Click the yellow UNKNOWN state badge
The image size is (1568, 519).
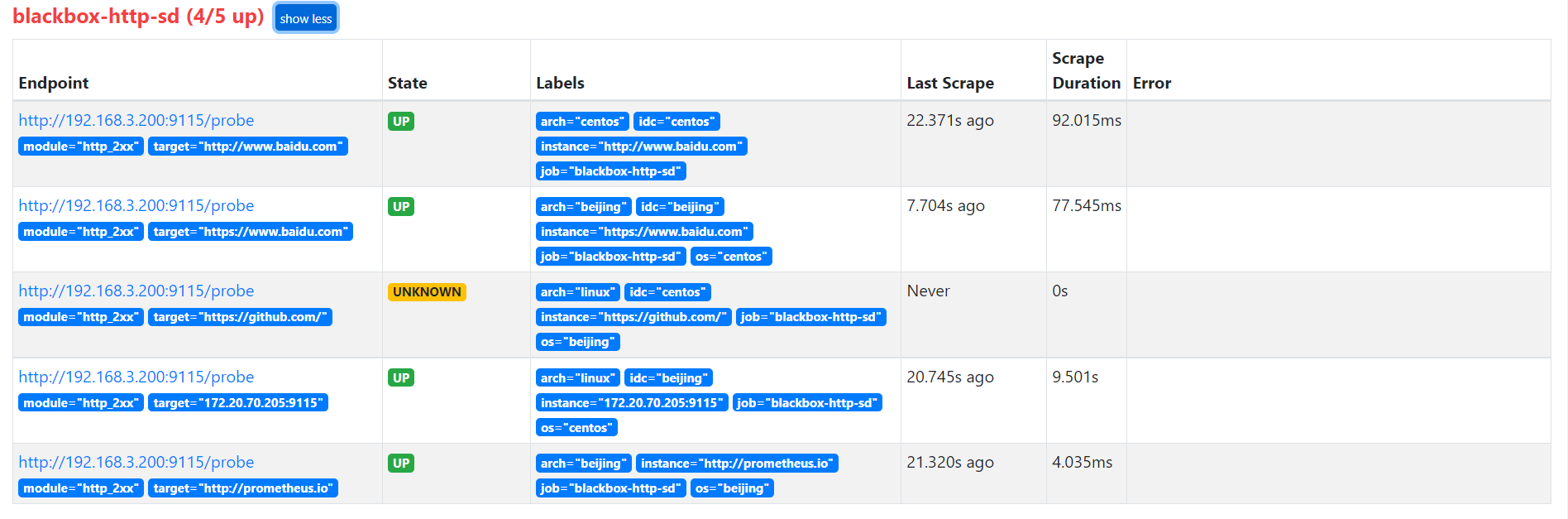(x=427, y=292)
